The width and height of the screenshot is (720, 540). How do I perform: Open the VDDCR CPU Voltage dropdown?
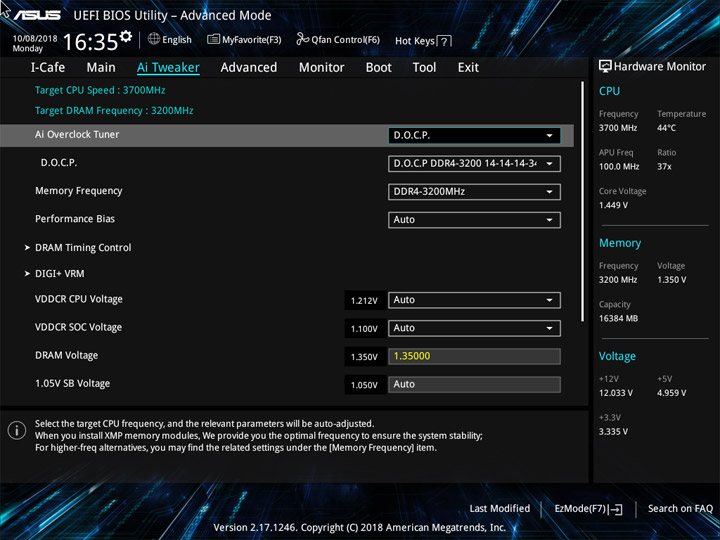[x=474, y=300]
